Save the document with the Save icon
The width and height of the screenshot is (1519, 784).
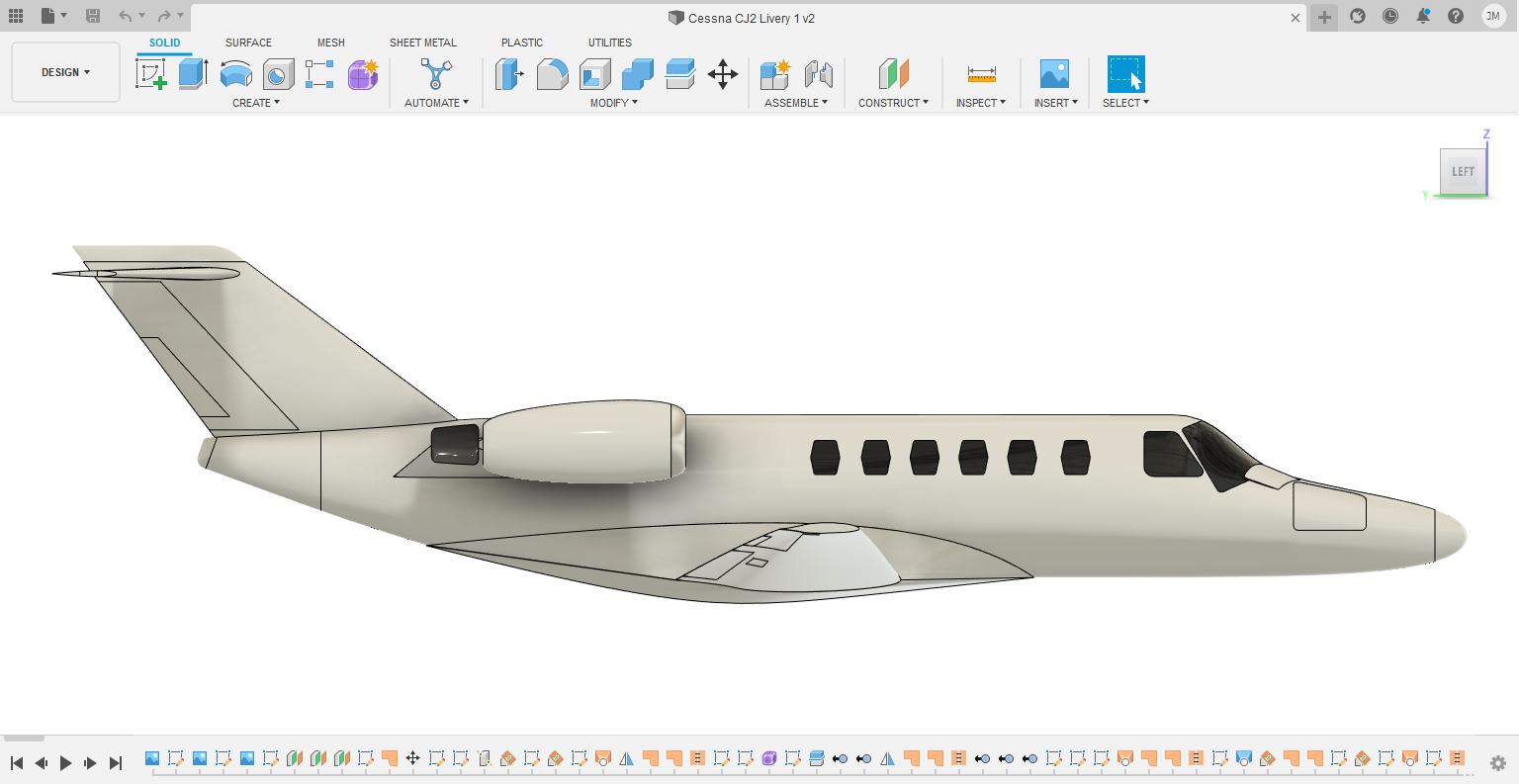[92, 16]
